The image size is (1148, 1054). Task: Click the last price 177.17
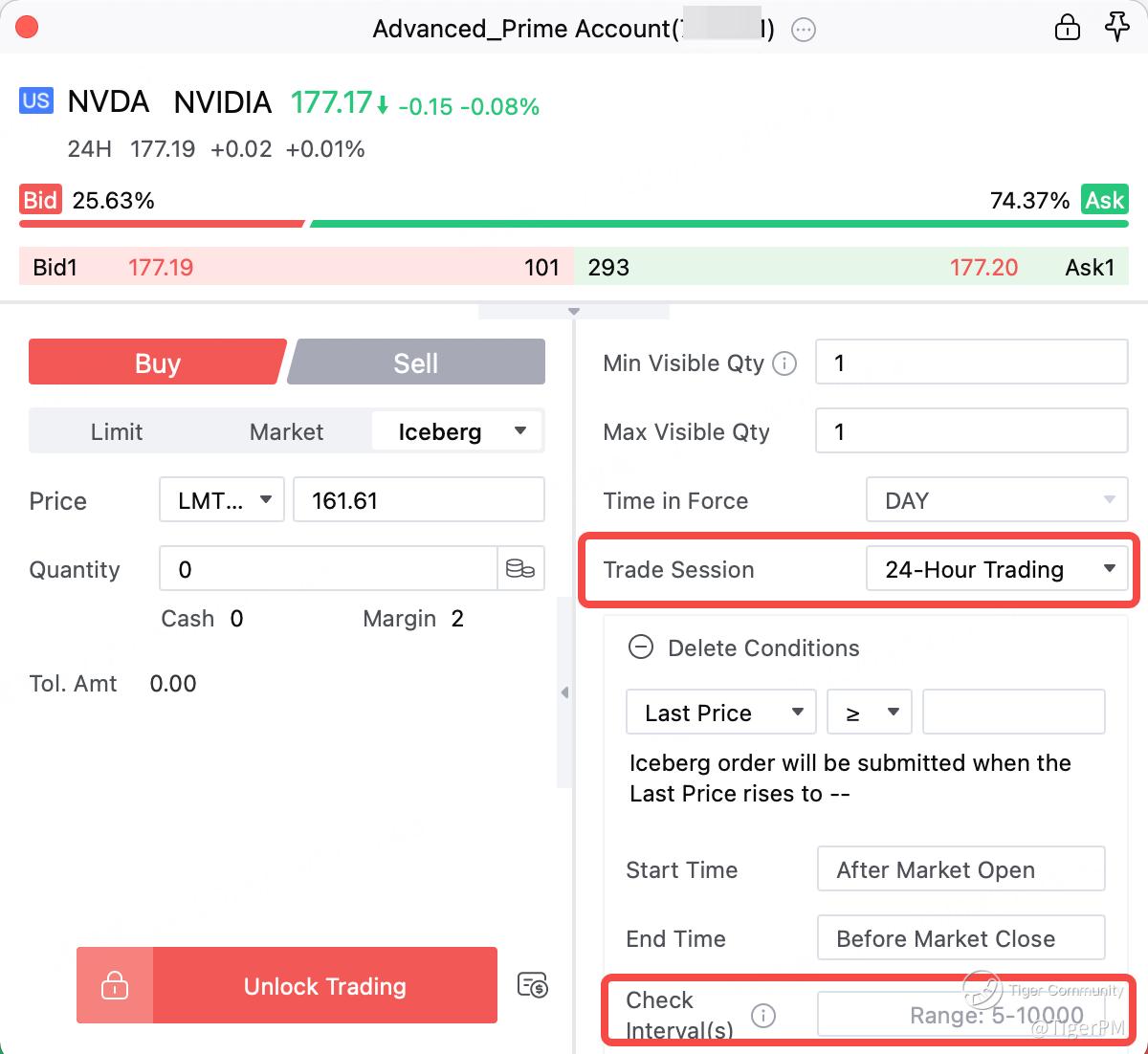tap(331, 102)
